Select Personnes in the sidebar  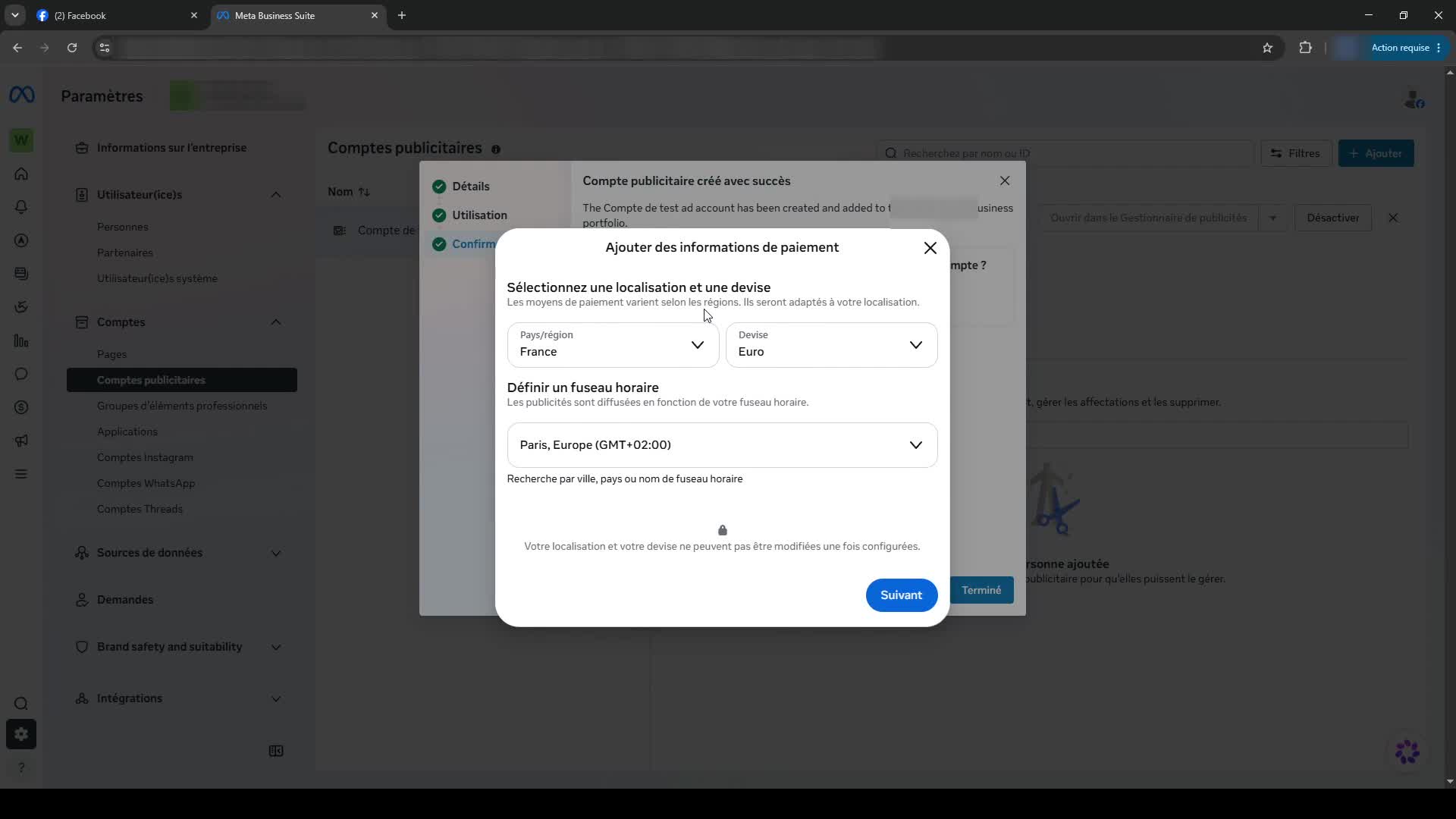(x=123, y=227)
